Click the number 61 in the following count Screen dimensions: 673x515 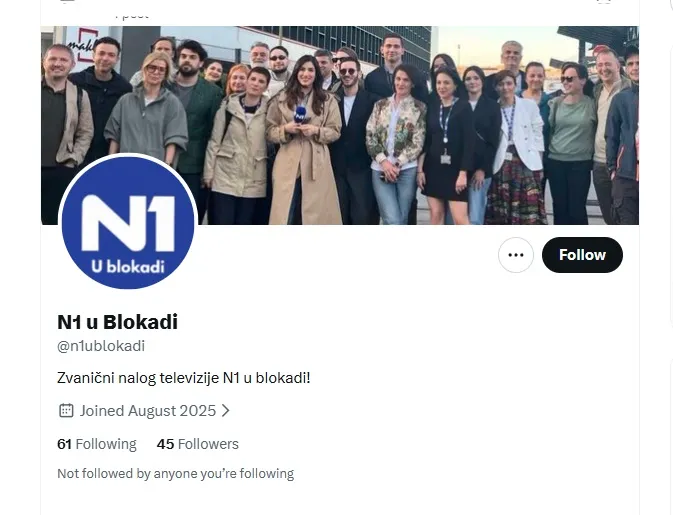click(x=65, y=444)
